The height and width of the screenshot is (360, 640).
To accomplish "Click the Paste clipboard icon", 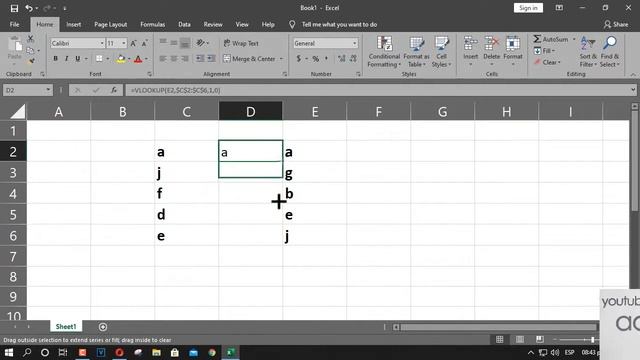I will 15,45.
